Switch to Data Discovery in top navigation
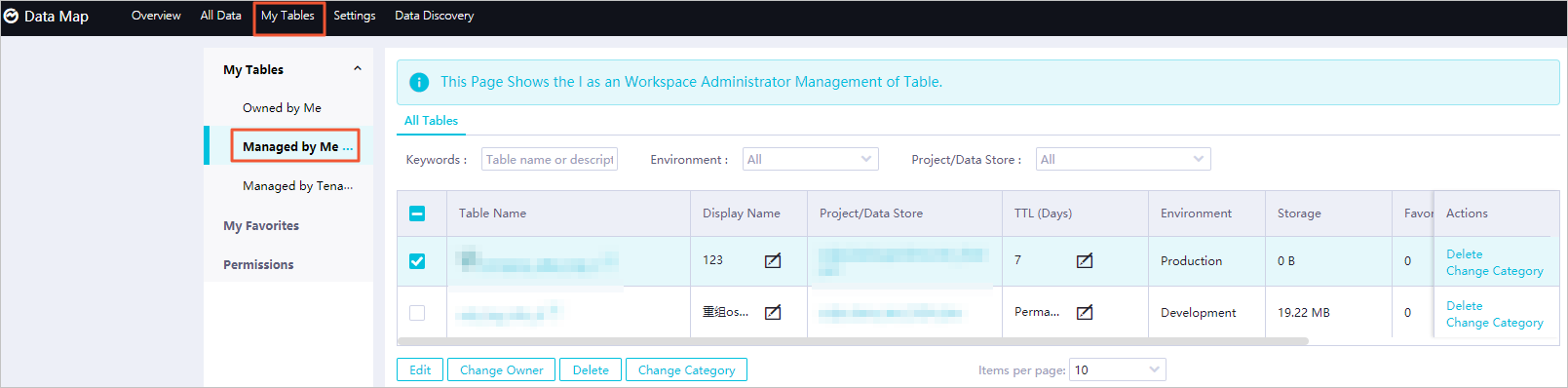 (434, 16)
